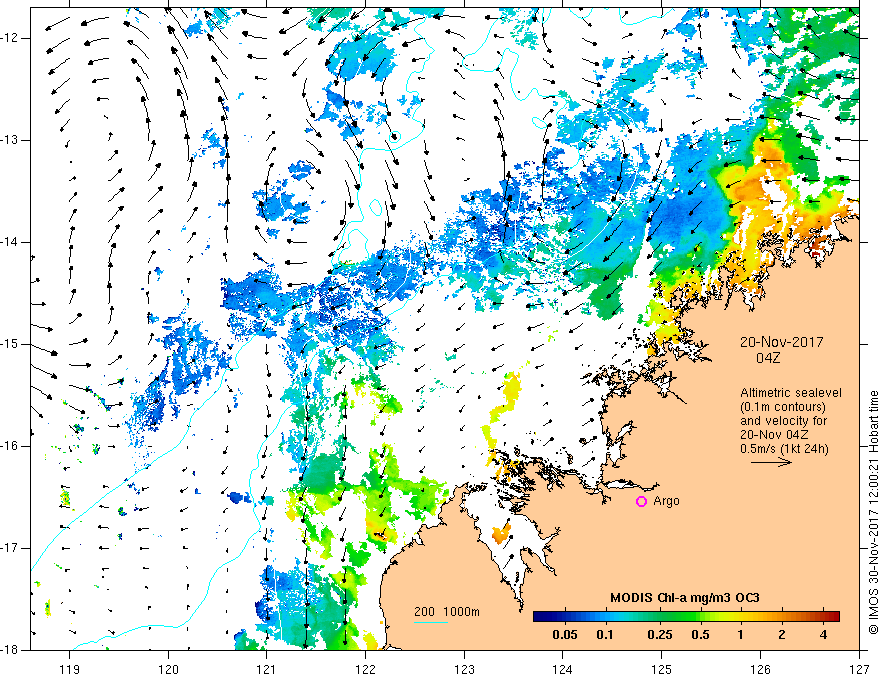Click latitude axis label "-13"
The image size is (880, 680).
pos(10,140)
